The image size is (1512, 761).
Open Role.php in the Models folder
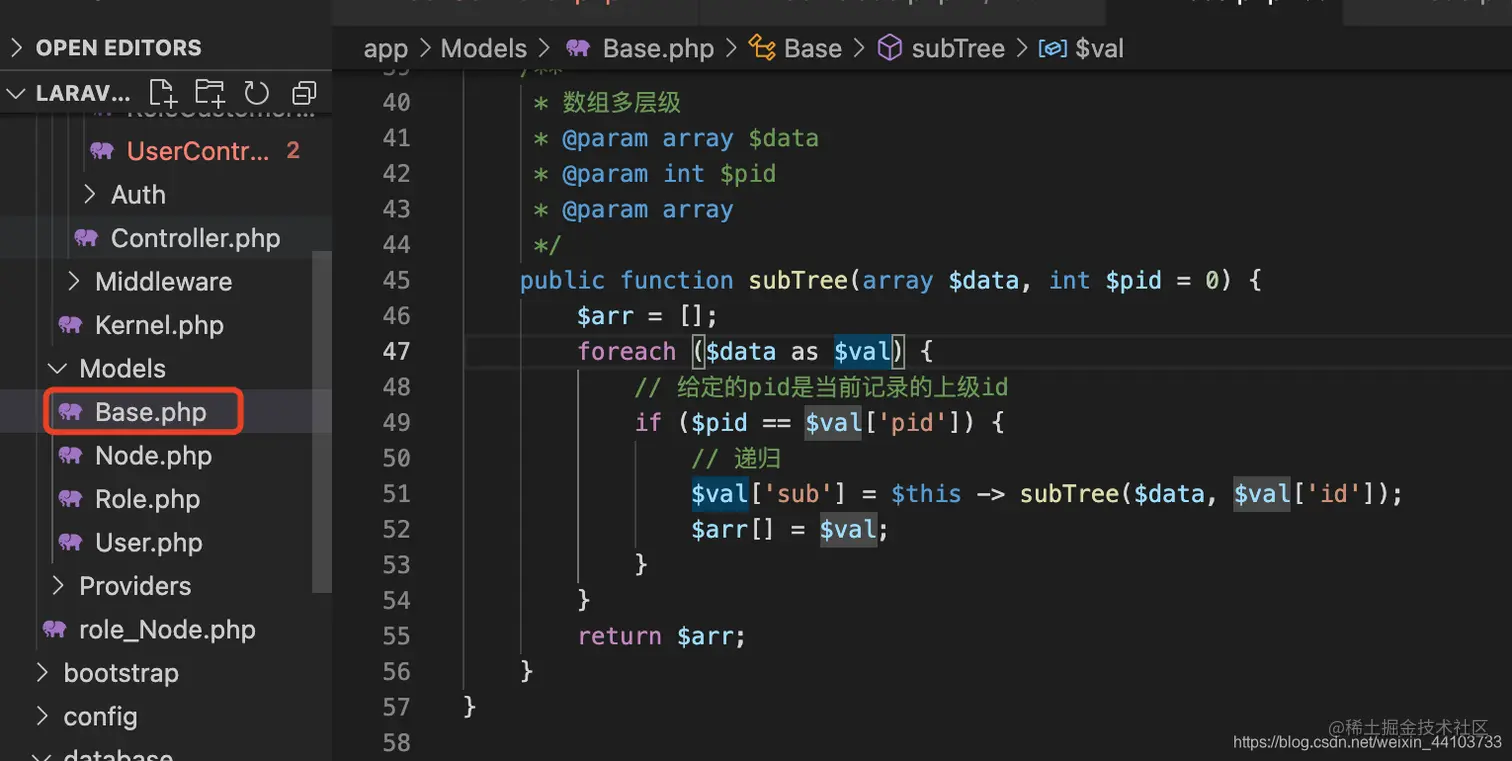tap(148, 499)
